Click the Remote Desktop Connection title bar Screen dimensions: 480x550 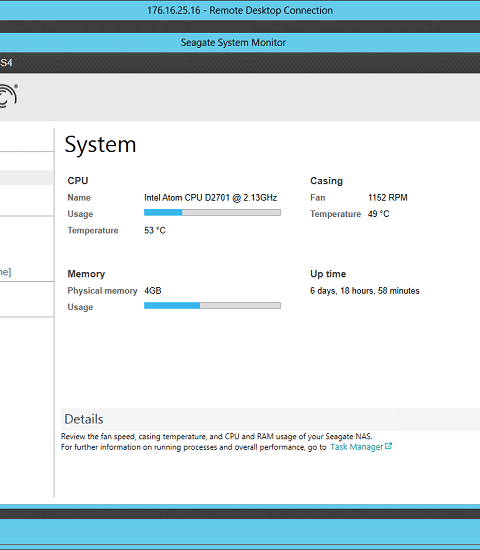point(240,10)
